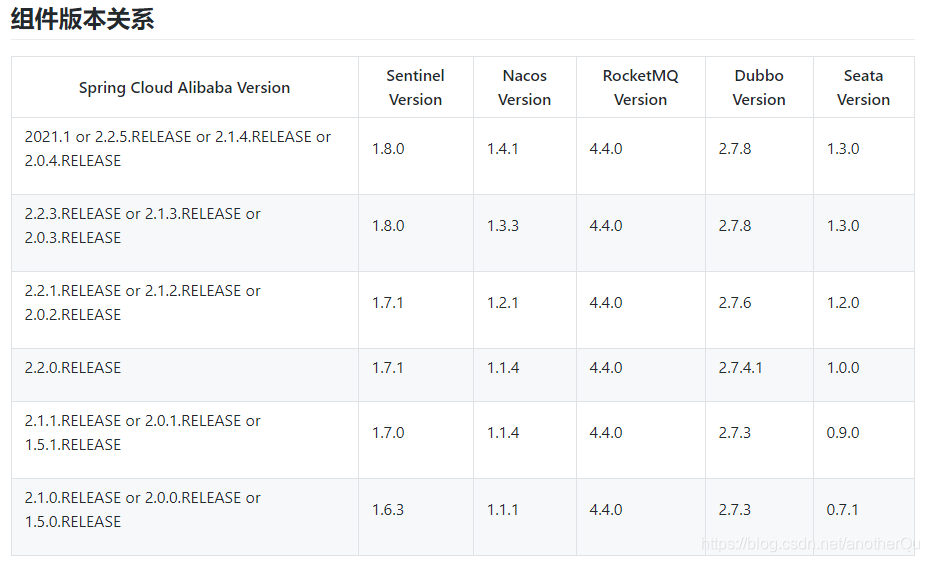Click RocketMQ 4.4.0 in the 2.1.1.RELEASE row
The image size is (929, 562).
[640, 440]
